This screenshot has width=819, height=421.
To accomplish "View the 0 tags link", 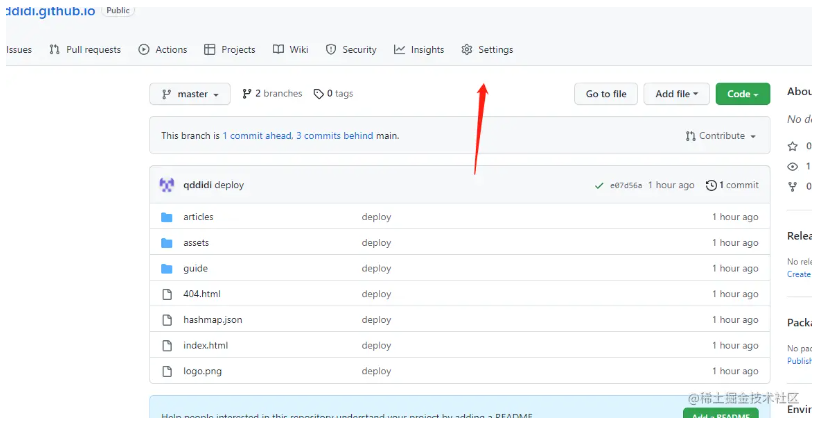I will pos(333,93).
